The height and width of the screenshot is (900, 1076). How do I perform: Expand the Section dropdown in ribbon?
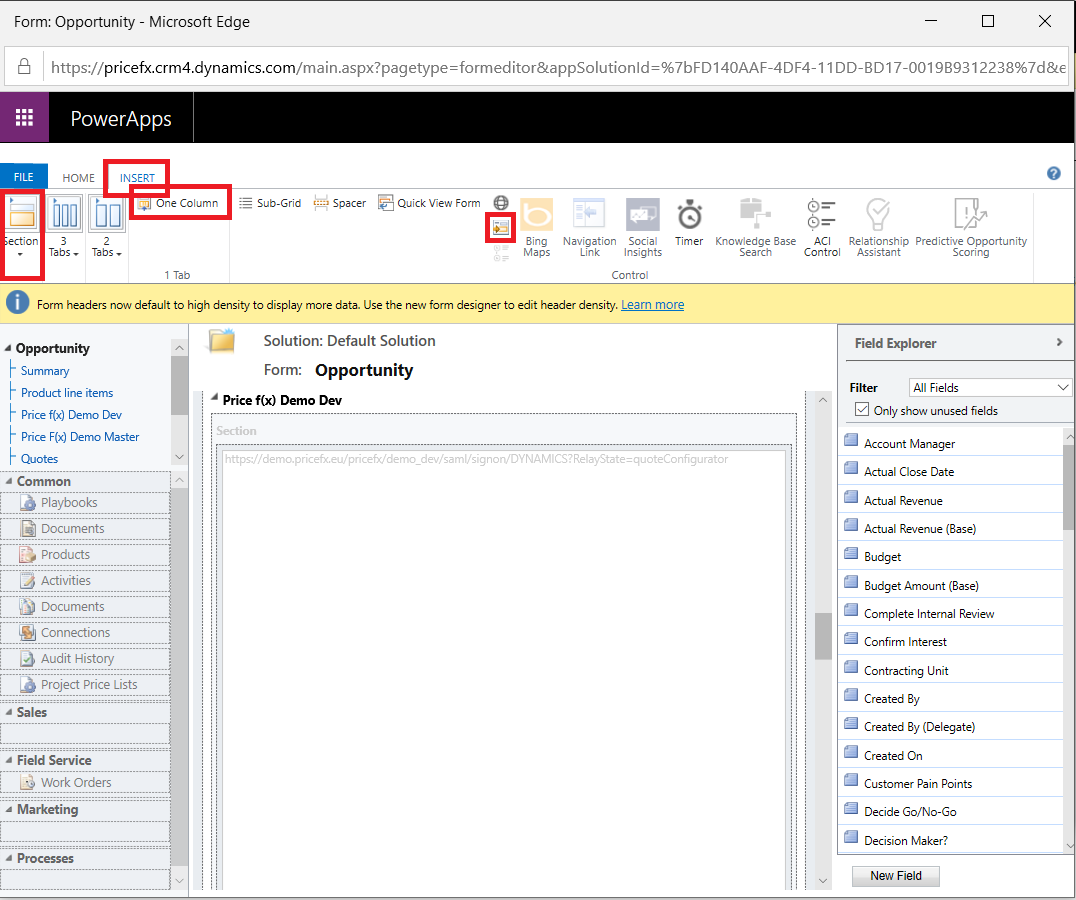point(20,254)
